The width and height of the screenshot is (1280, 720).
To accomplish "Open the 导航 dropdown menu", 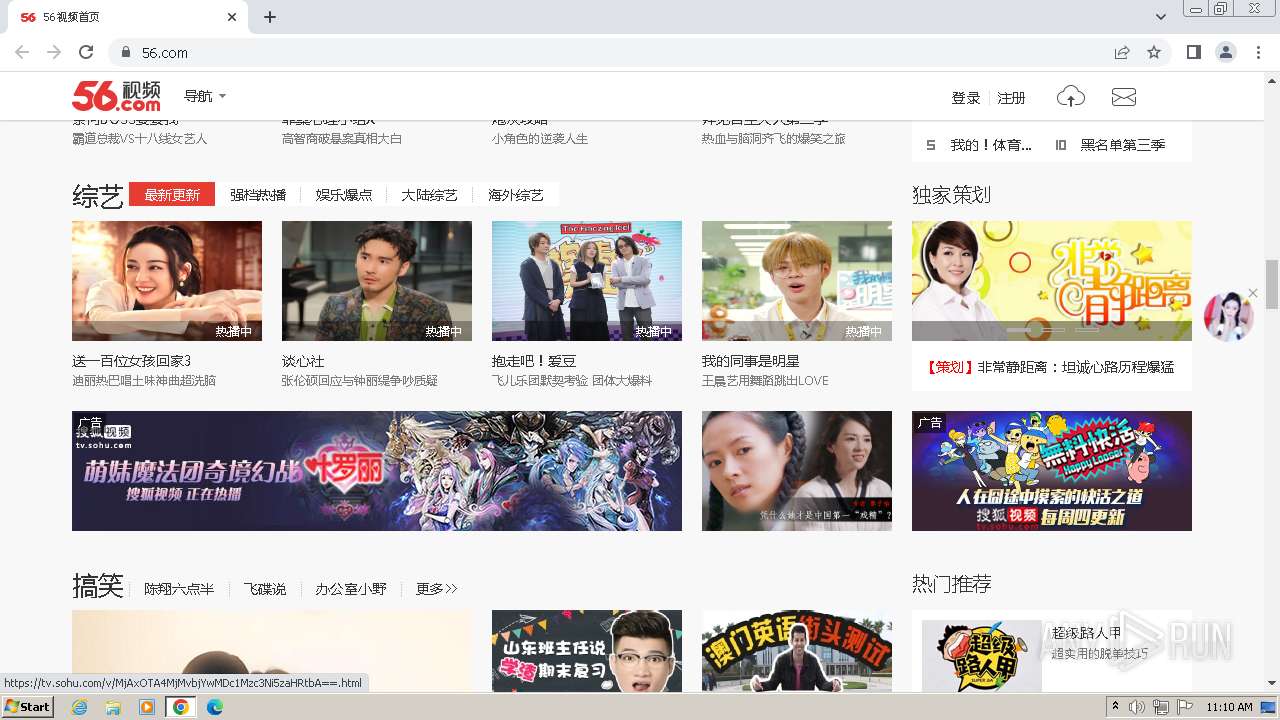I will click(205, 96).
